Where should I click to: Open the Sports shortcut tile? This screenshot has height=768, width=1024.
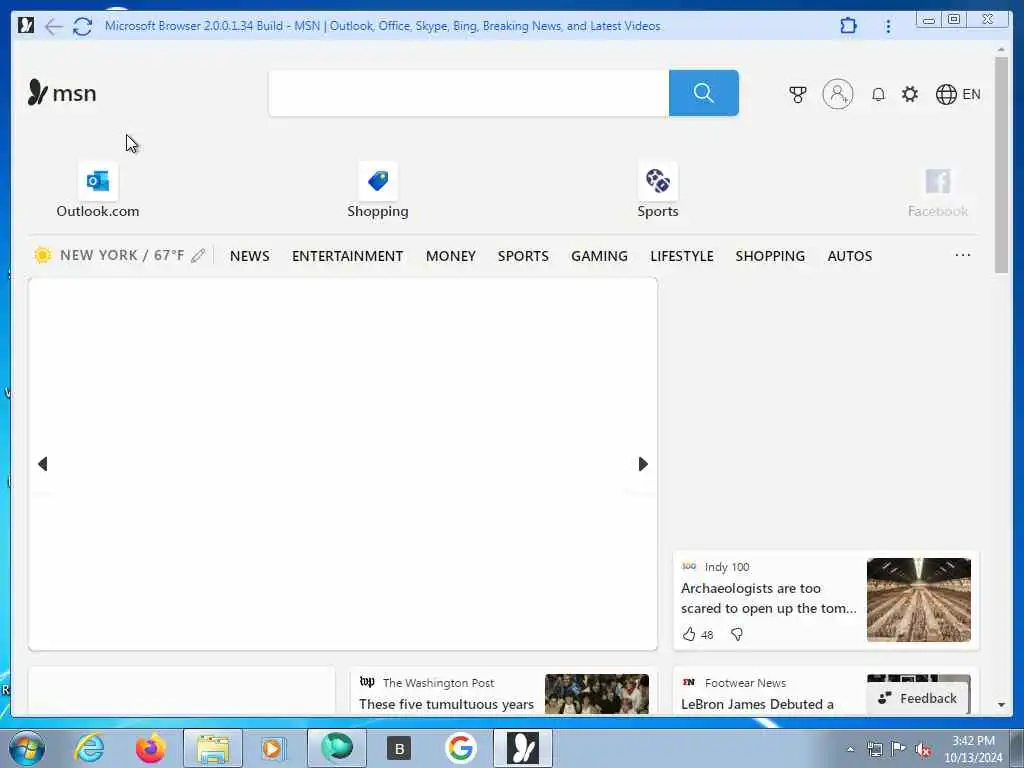658,191
